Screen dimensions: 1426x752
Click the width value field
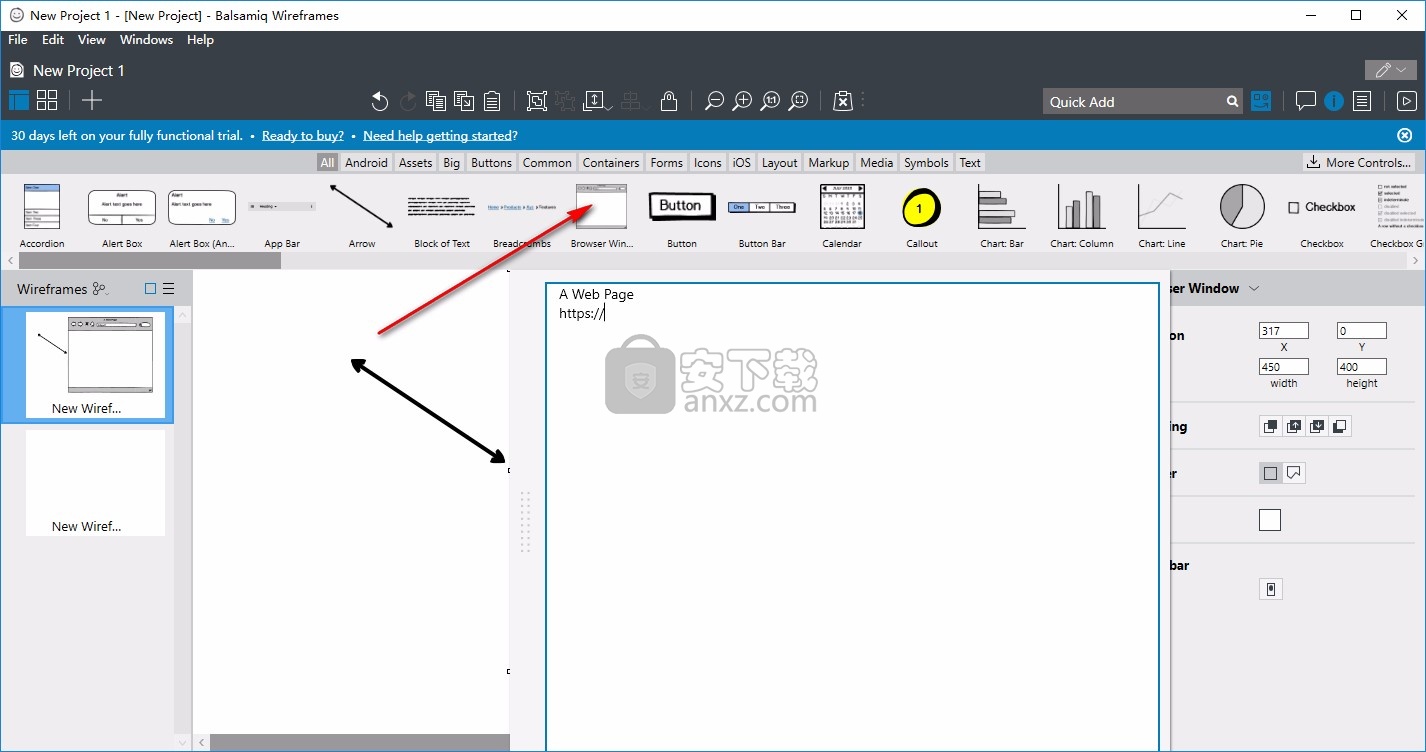[1284, 367]
